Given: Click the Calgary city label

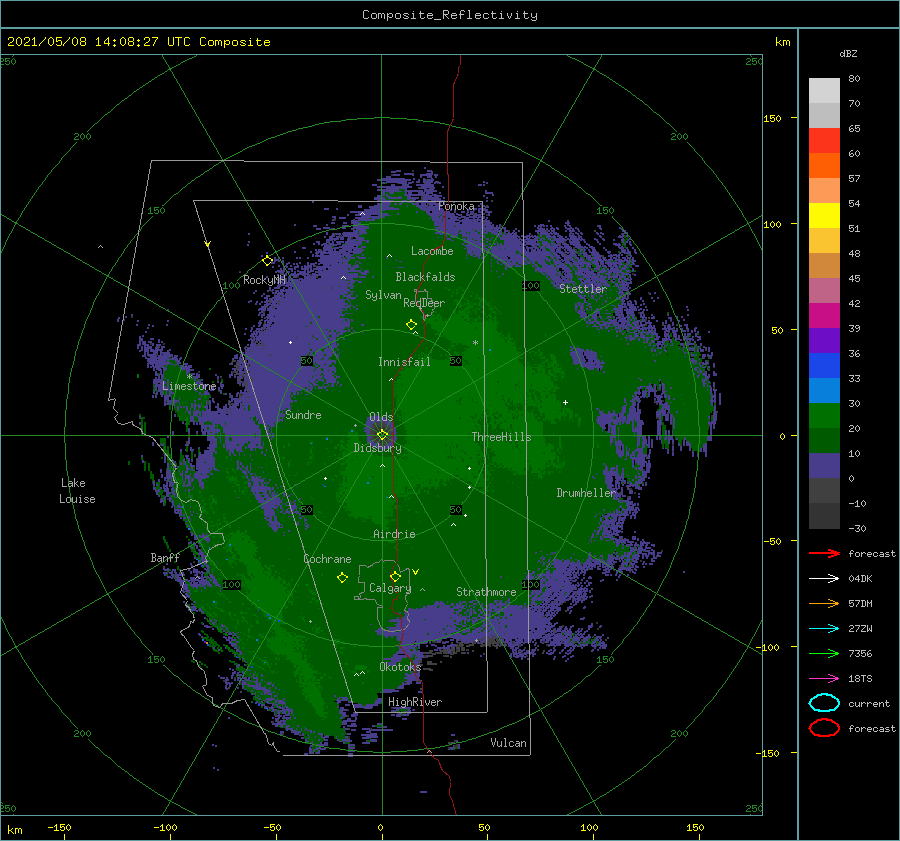Looking at the screenshot, I should 390,588.
